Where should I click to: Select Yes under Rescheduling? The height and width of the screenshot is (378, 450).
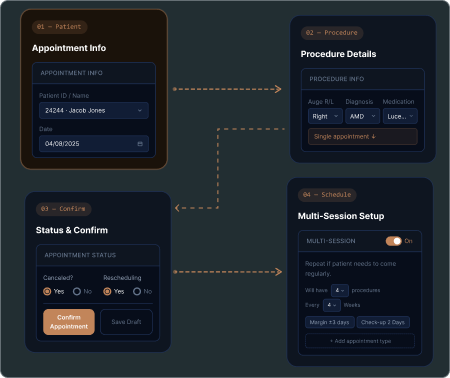click(107, 292)
